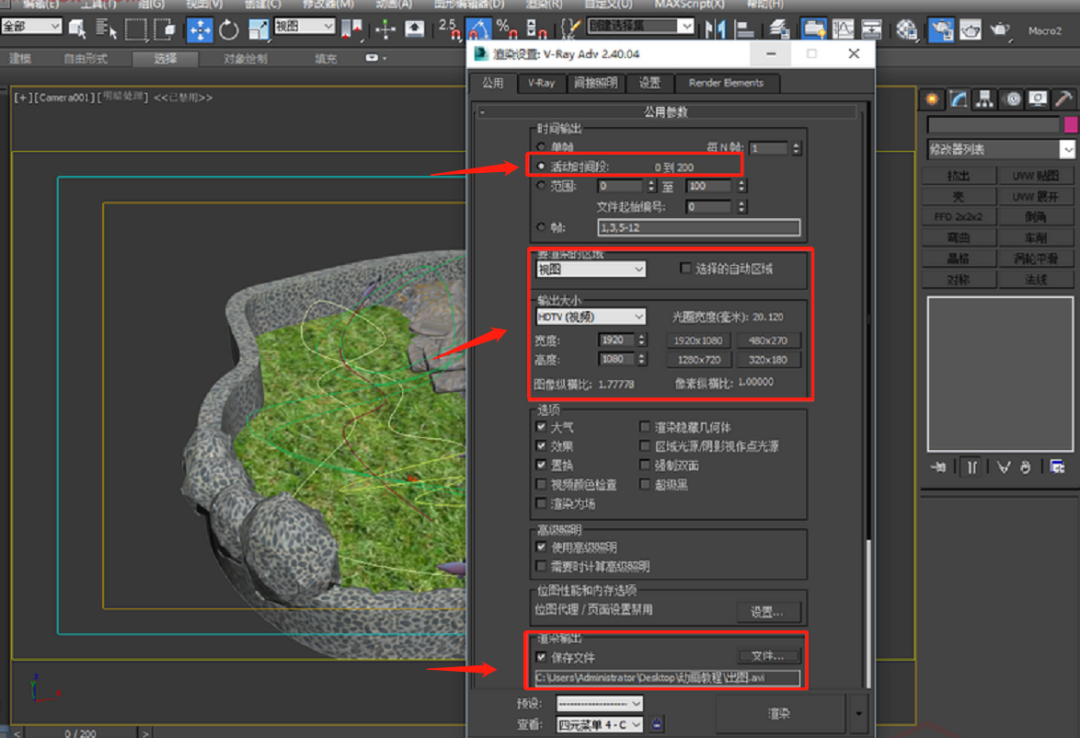Switch to the Render Elements tab
The image size is (1080, 738).
(726, 83)
